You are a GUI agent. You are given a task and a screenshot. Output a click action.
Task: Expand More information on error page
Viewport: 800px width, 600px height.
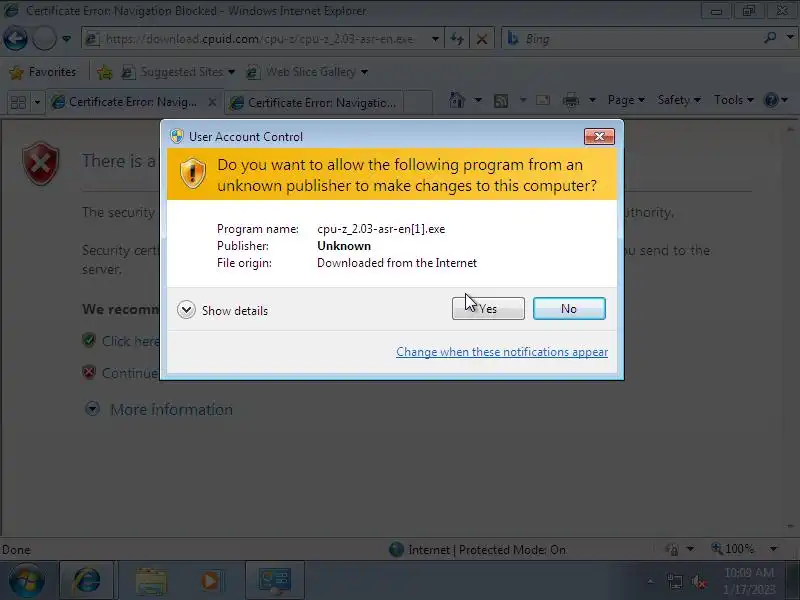point(159,409)
